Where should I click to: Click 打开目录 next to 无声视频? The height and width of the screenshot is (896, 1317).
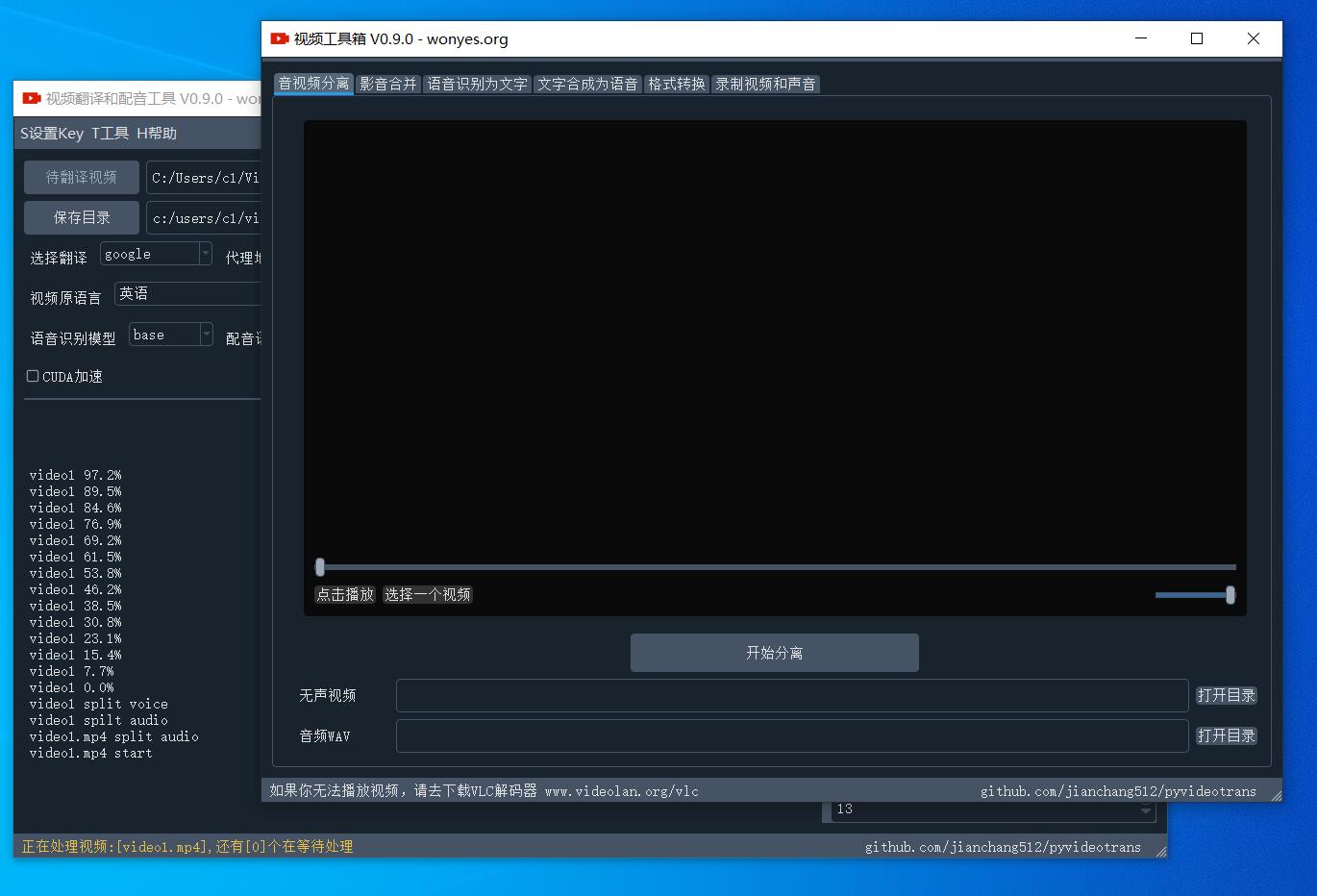coord(1226,695)
